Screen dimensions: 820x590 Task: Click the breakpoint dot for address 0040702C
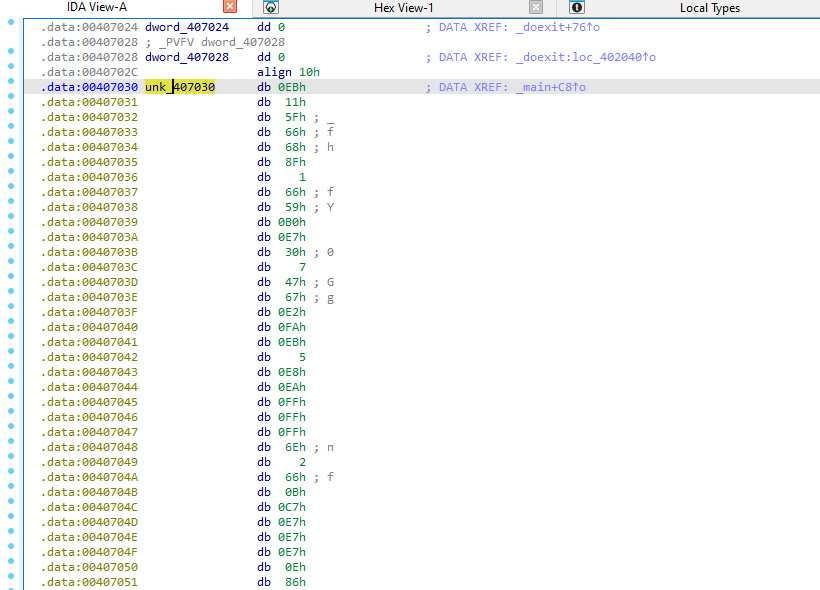[11, 66]
